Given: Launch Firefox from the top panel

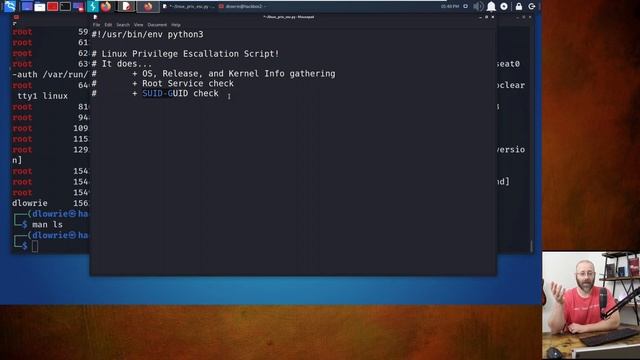Looking at the screenshot, I should [106, 6].
